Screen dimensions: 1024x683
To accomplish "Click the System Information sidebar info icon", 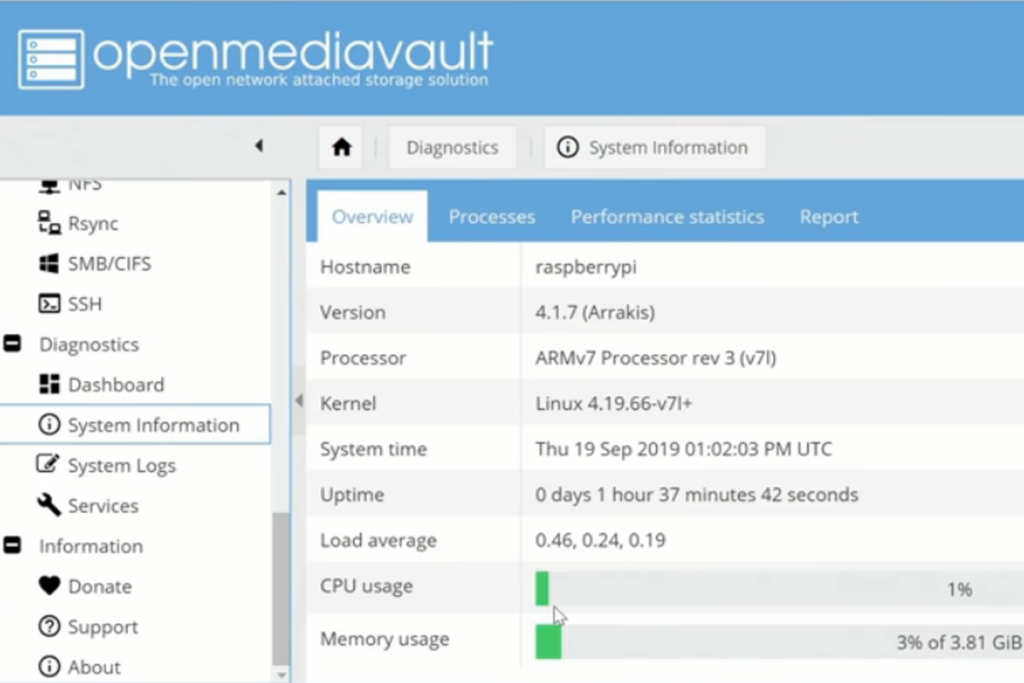I will (x=49, y=424).
